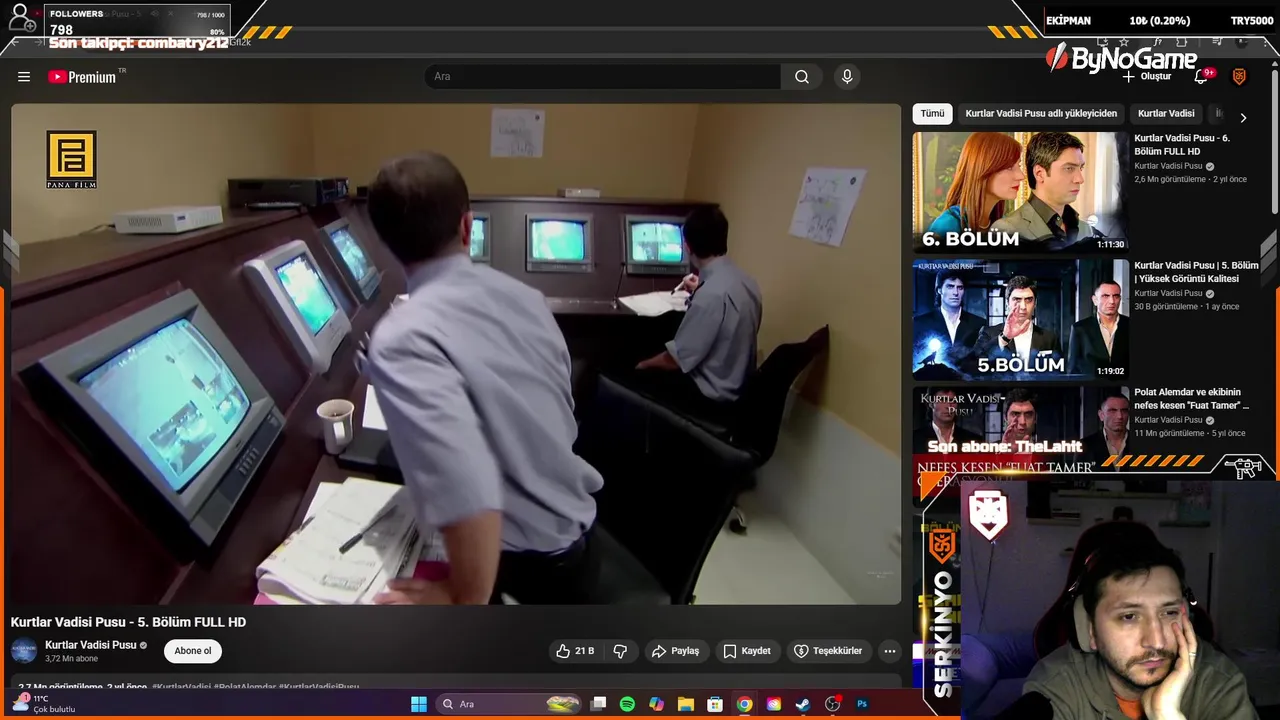This screenshot has width=1280, height=720.
Task: Bookmark this page with star icon
Action: (x=1124, y=42)
